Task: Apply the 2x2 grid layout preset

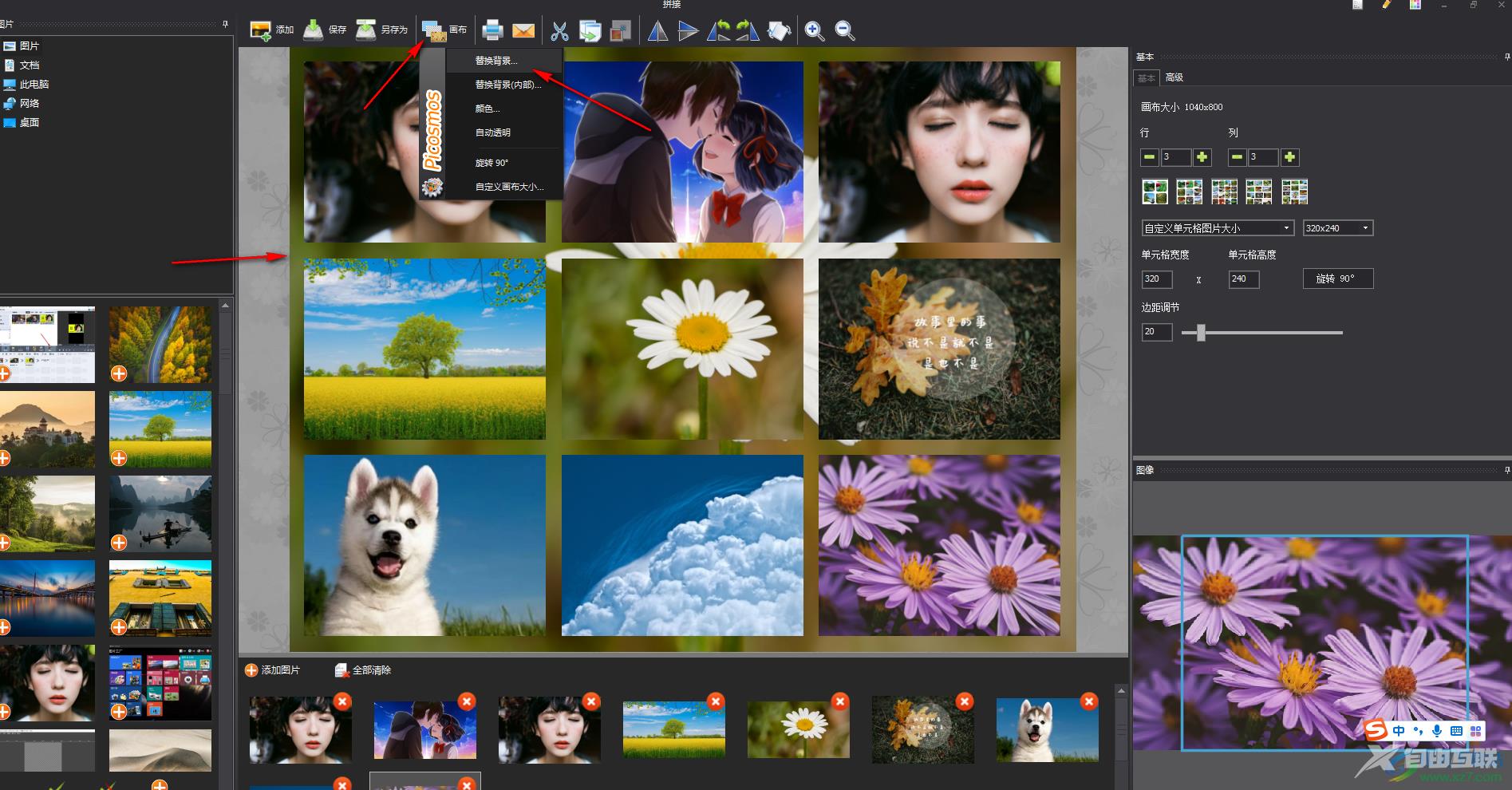Action: pyautogui.click(x=1155, y=192)
